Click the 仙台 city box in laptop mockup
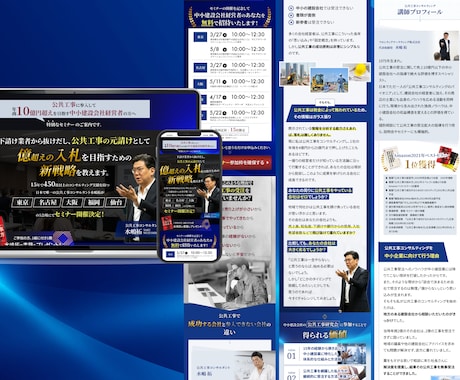The image size is (460, 380). tap(116, 202)
